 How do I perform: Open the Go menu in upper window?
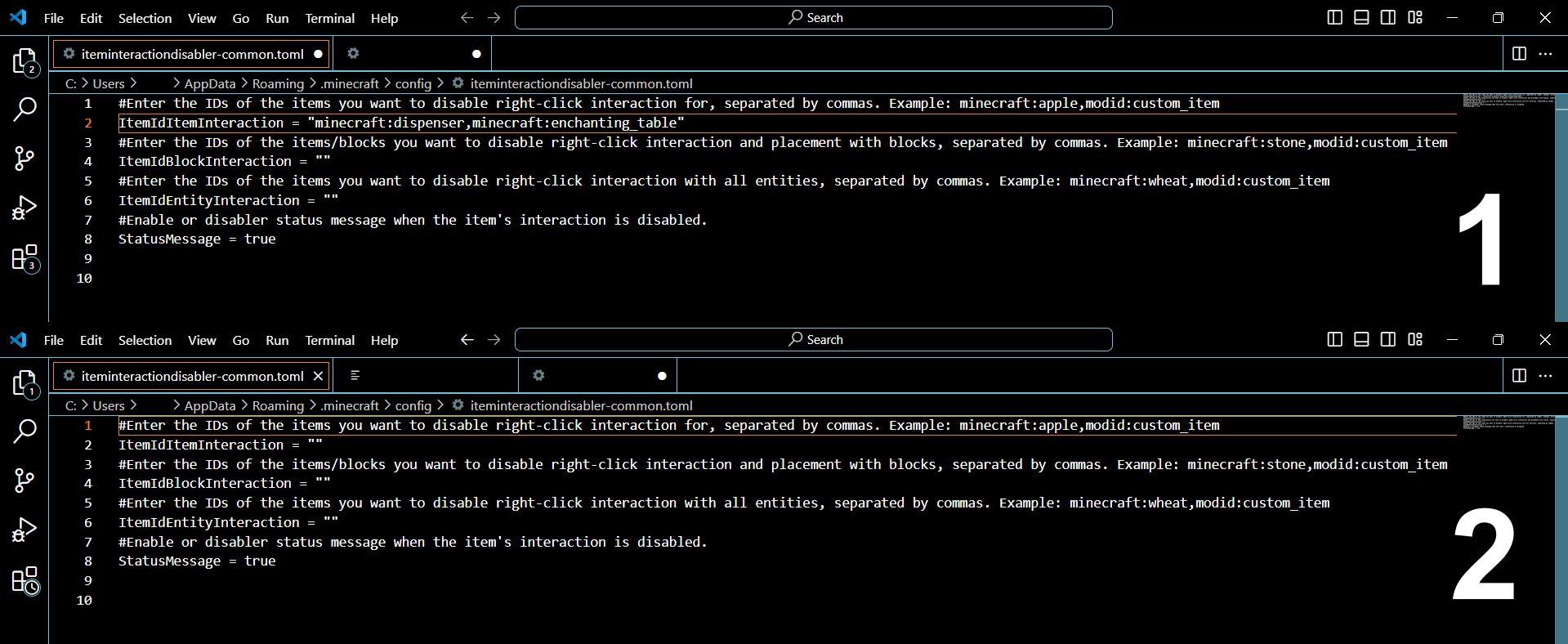coord(241,18)
